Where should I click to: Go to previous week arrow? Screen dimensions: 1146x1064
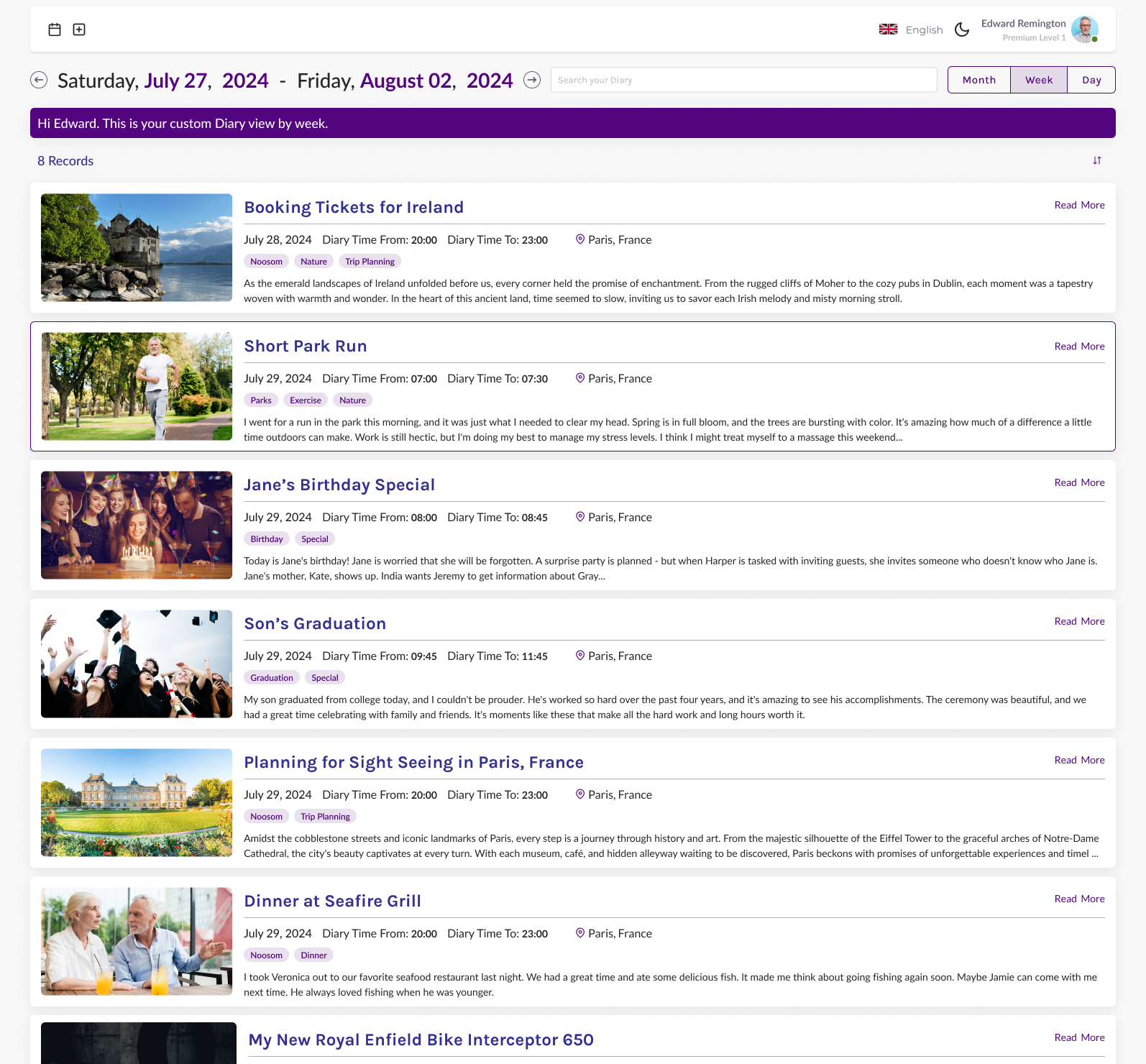click(39, 80)
